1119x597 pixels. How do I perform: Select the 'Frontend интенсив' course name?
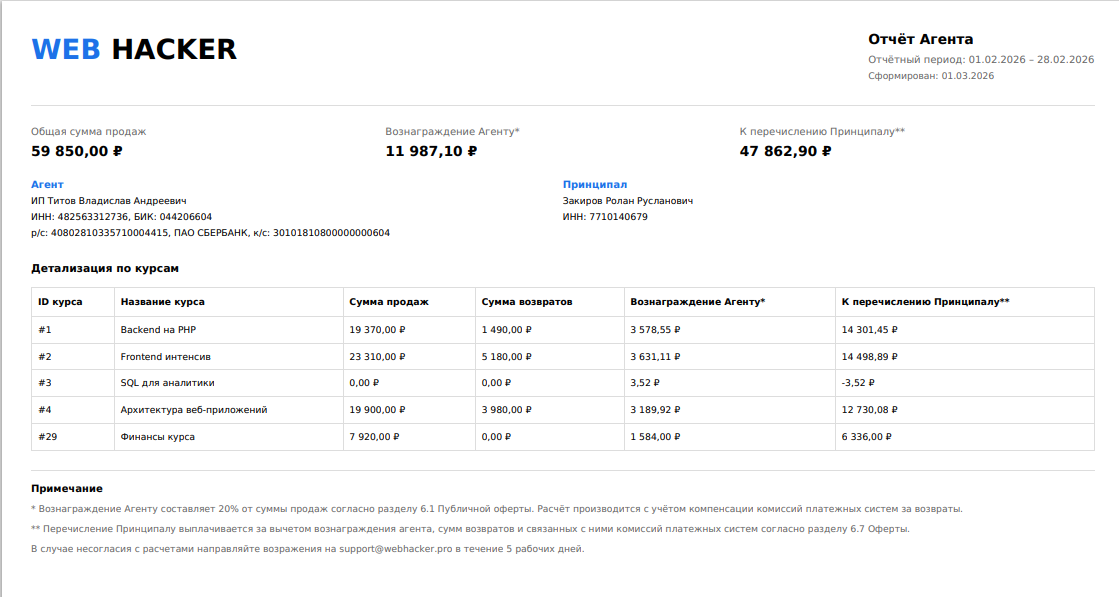click(165, 356)
